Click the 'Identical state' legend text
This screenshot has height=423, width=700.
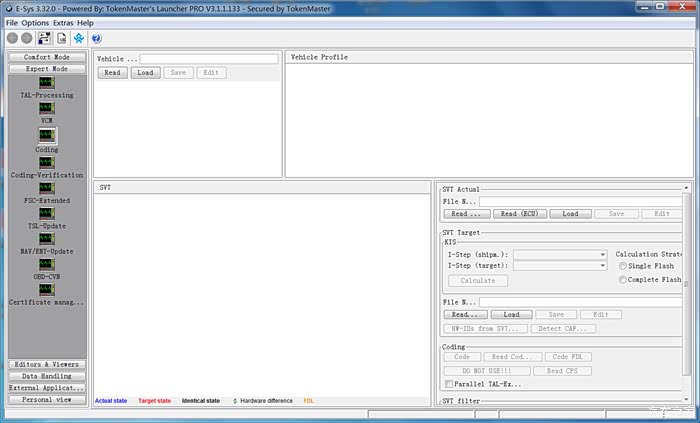[x=201, y=401]
